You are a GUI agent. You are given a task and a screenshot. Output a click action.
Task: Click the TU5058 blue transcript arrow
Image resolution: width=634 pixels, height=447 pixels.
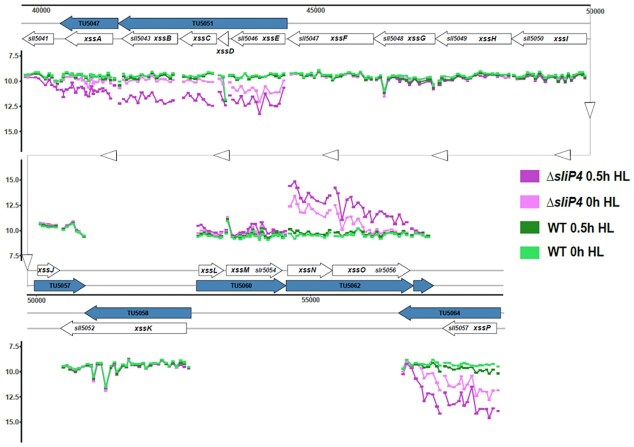coord(138,313)
